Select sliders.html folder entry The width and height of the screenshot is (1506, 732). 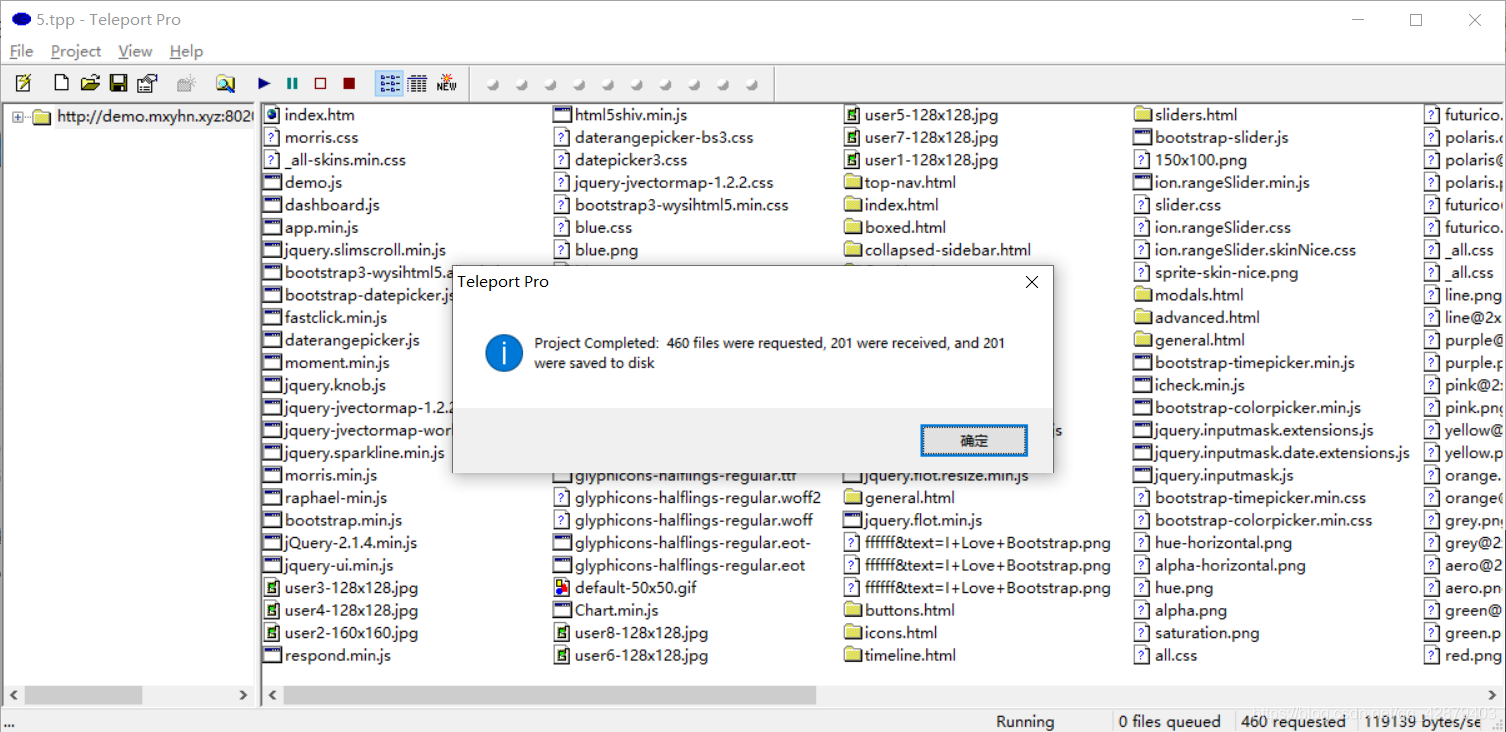[1186, 115]
